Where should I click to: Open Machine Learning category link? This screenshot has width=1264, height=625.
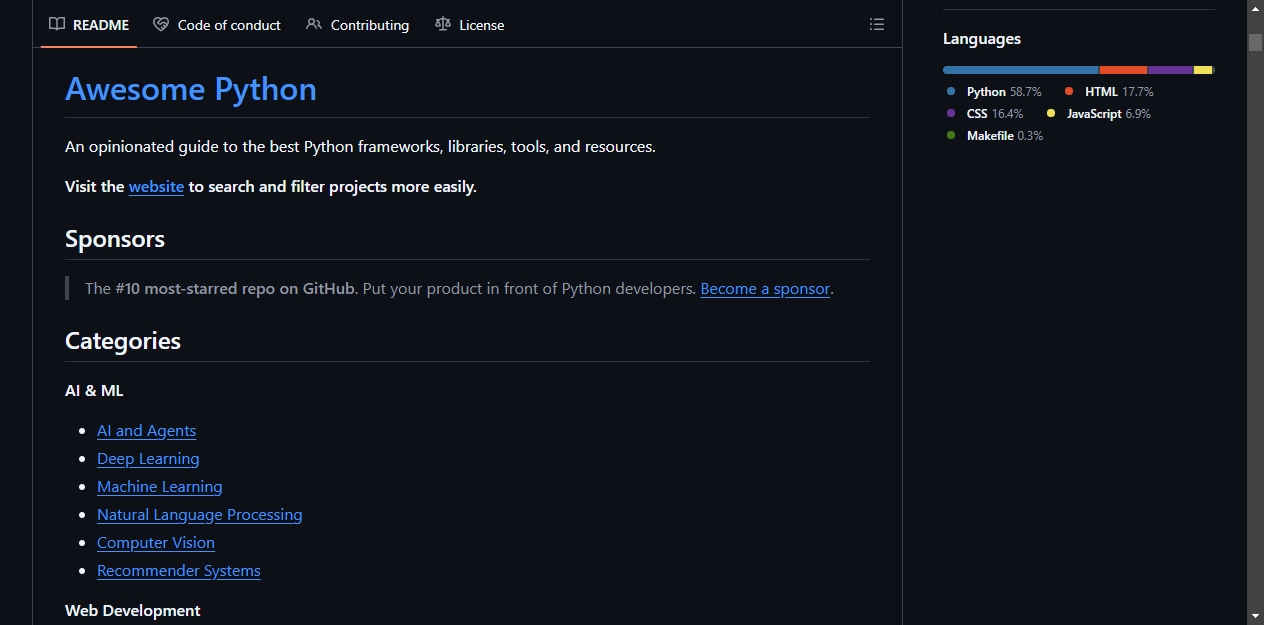pyautogui.click(x=160, y=487)
